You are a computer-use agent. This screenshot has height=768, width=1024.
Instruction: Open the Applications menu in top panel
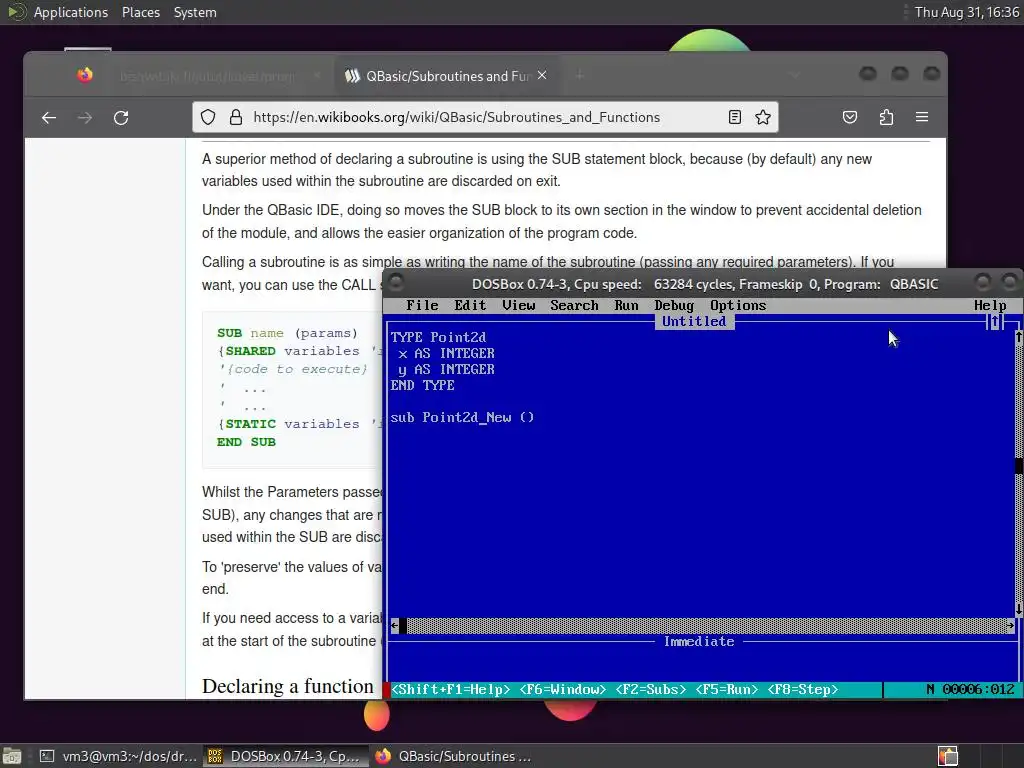pyautogui.click(x=71, y=12)
